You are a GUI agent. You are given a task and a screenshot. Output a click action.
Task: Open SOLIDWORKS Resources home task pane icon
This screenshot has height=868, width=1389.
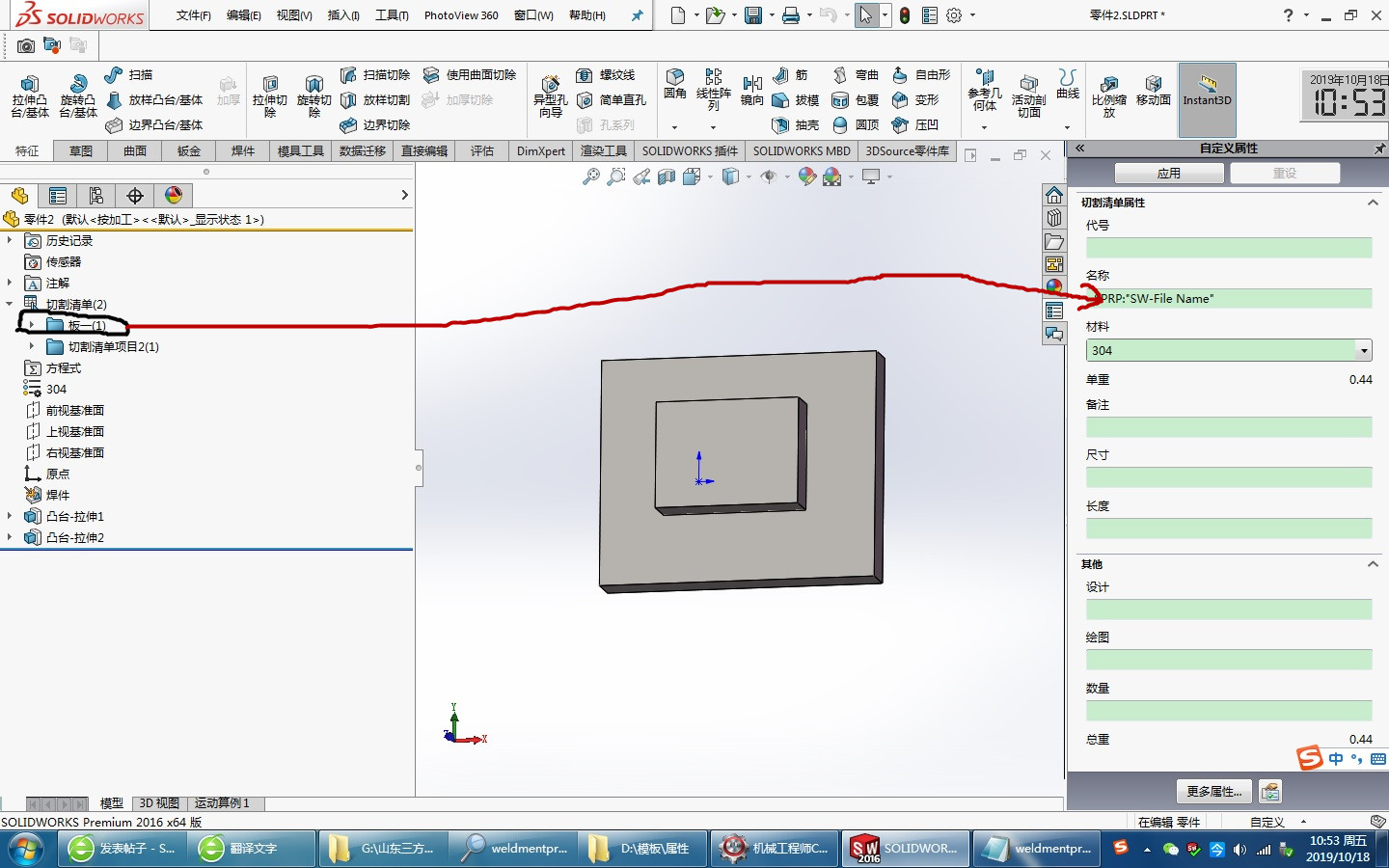[1054, 196]
